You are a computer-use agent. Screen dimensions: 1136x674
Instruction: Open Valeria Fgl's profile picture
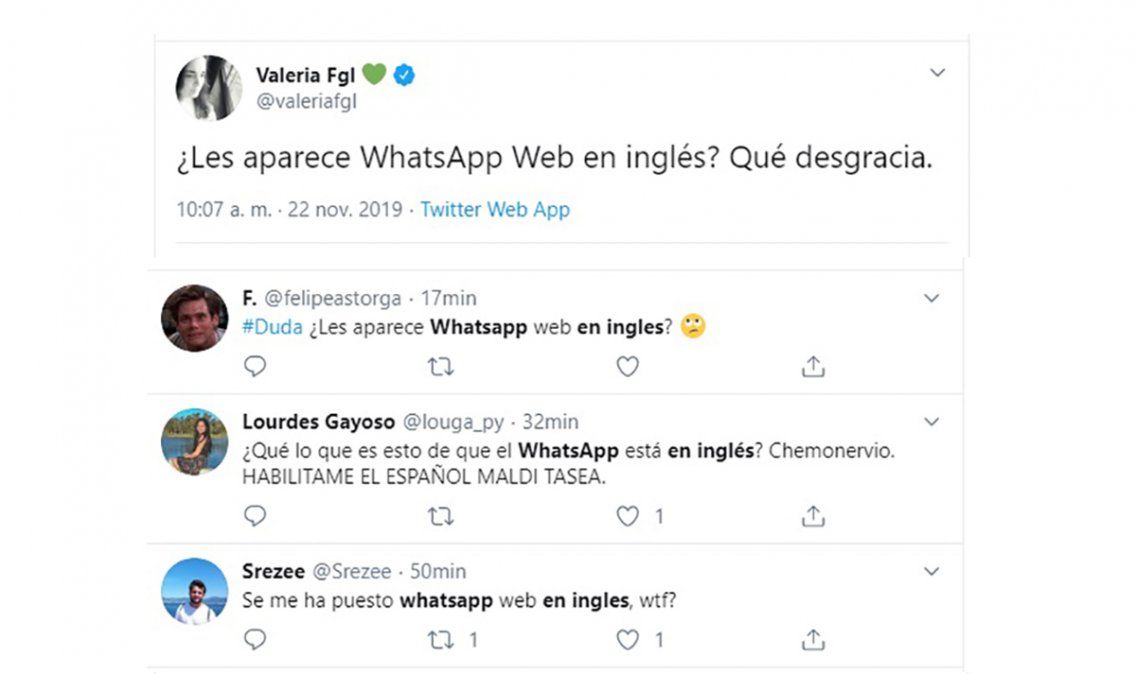tap(209, 89)
